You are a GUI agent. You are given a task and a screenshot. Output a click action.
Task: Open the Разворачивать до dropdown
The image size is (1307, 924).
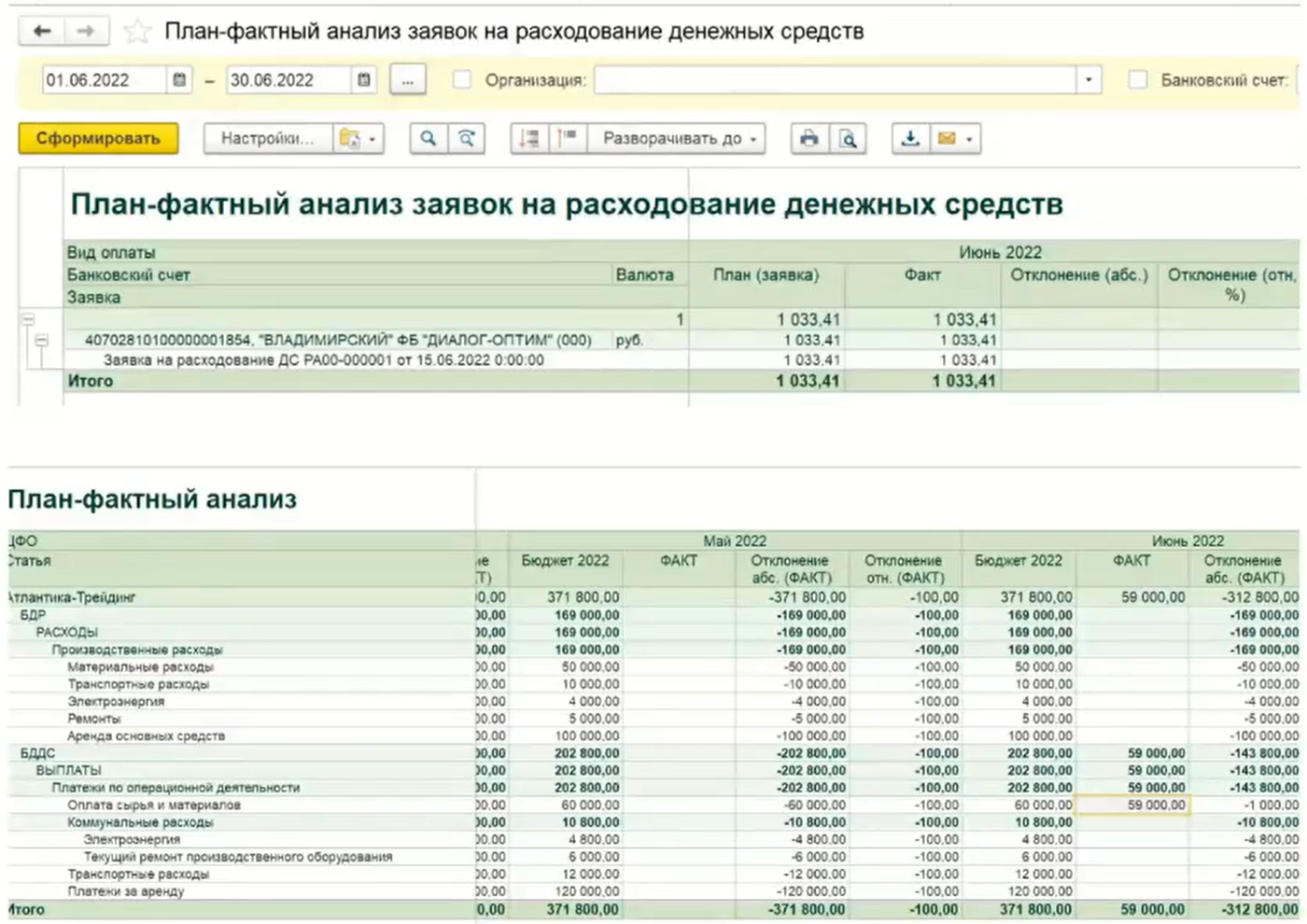pyautogui.click(x=679, y=138)
